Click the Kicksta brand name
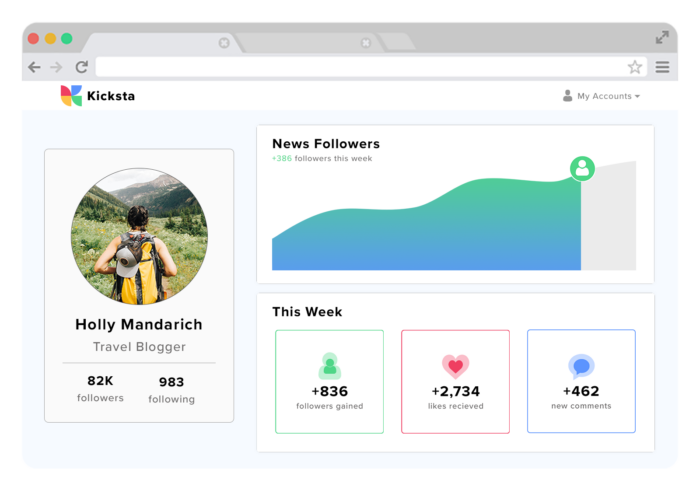The height and width of the screenshot is (490, 700). tap(111, 96)
